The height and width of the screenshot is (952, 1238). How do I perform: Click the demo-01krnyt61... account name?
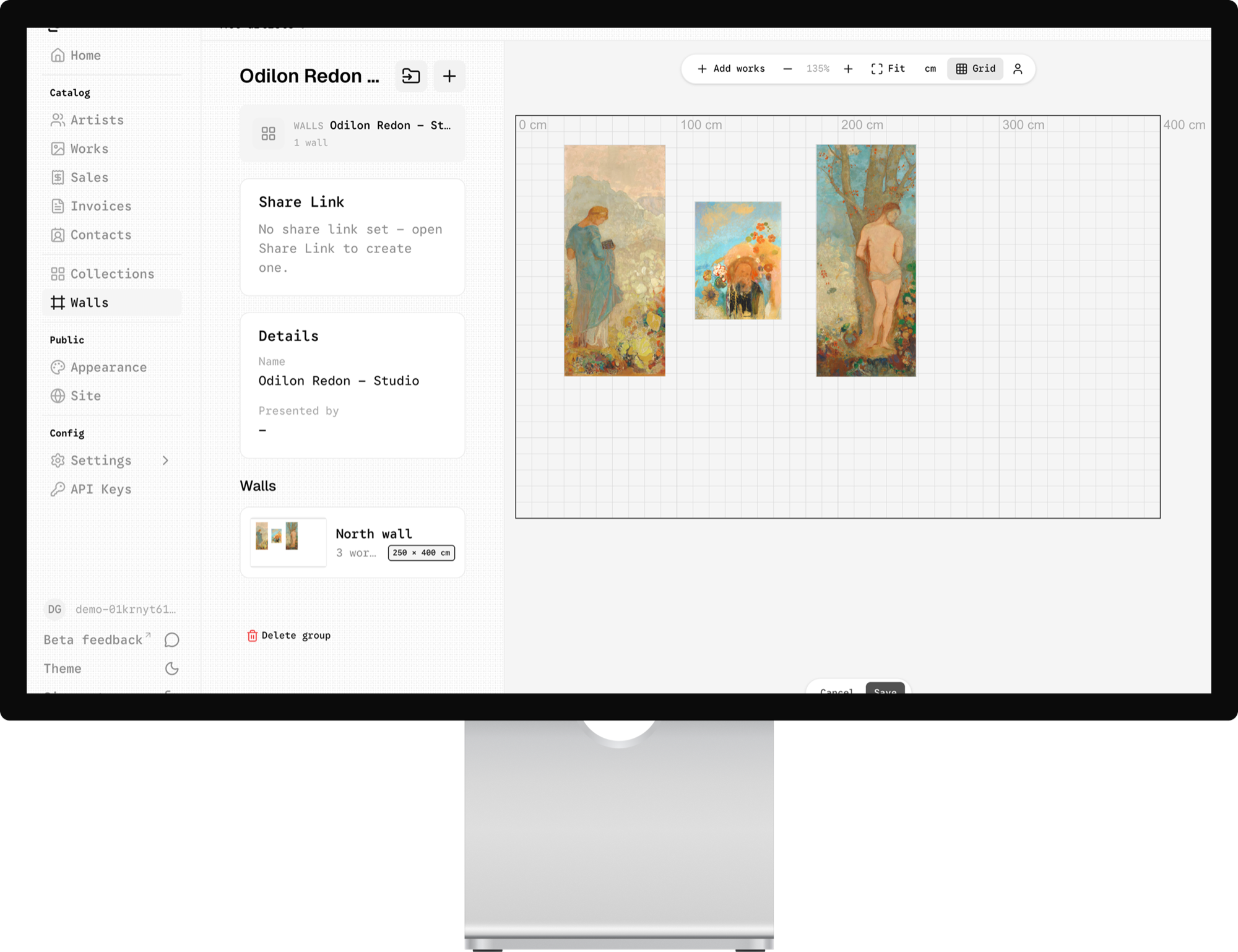[x=126, y=609]
